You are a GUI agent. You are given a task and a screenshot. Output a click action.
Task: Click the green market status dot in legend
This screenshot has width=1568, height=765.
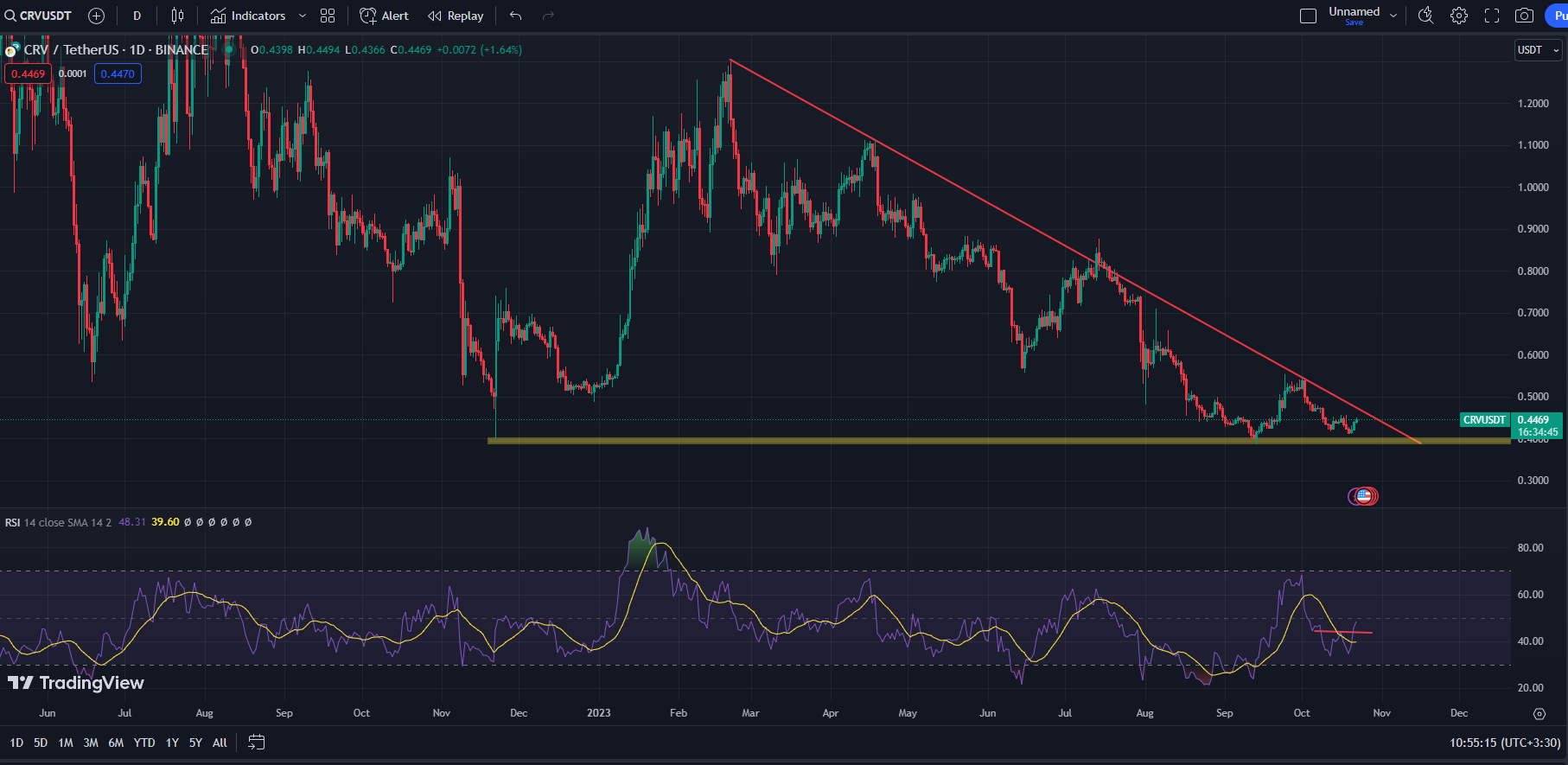click(229, 50)
